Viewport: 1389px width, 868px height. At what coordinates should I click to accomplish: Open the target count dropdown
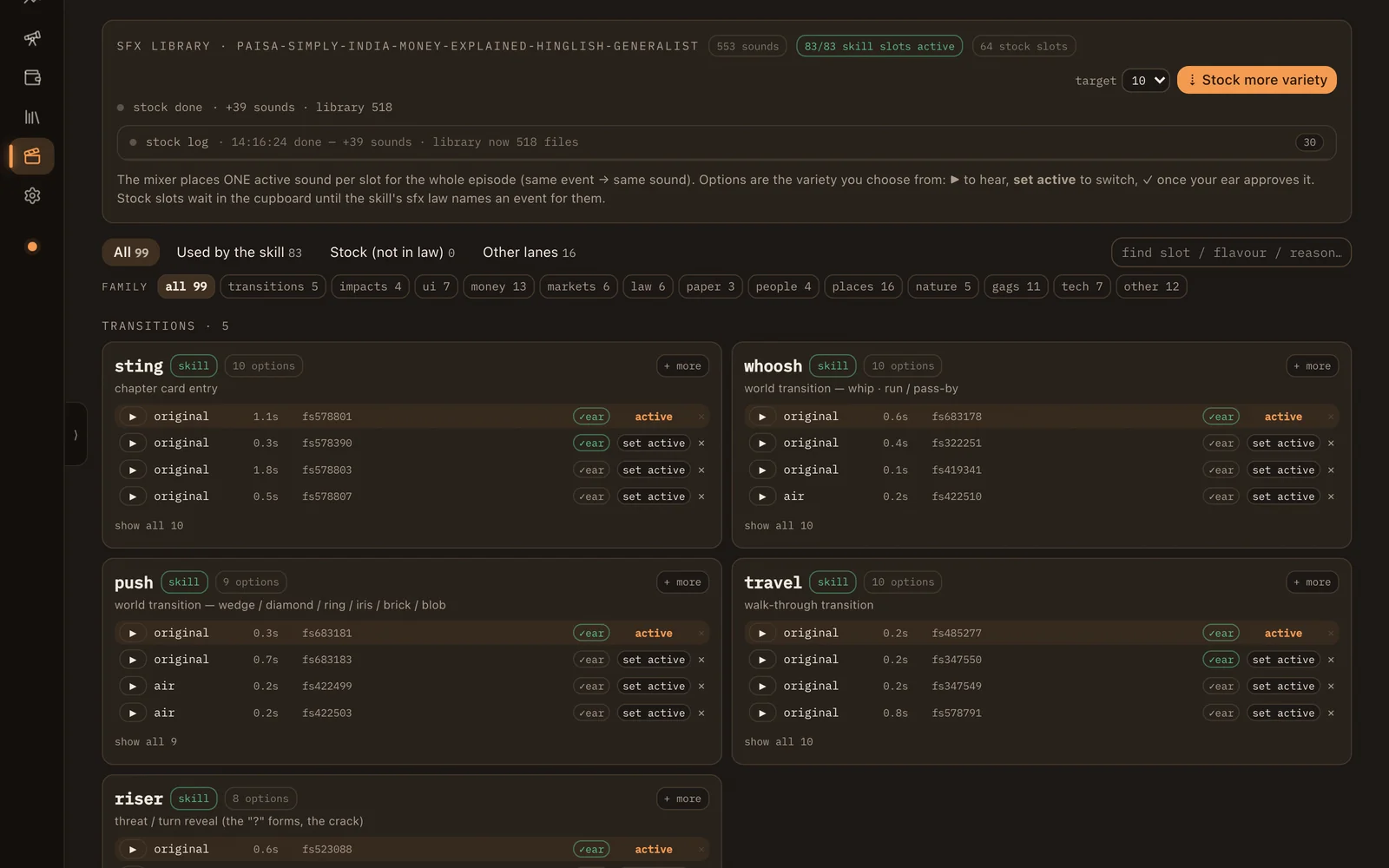(x=1146, y=81)
